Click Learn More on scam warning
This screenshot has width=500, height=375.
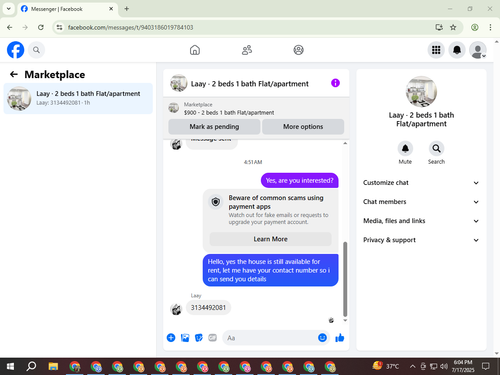coord(270,239)
